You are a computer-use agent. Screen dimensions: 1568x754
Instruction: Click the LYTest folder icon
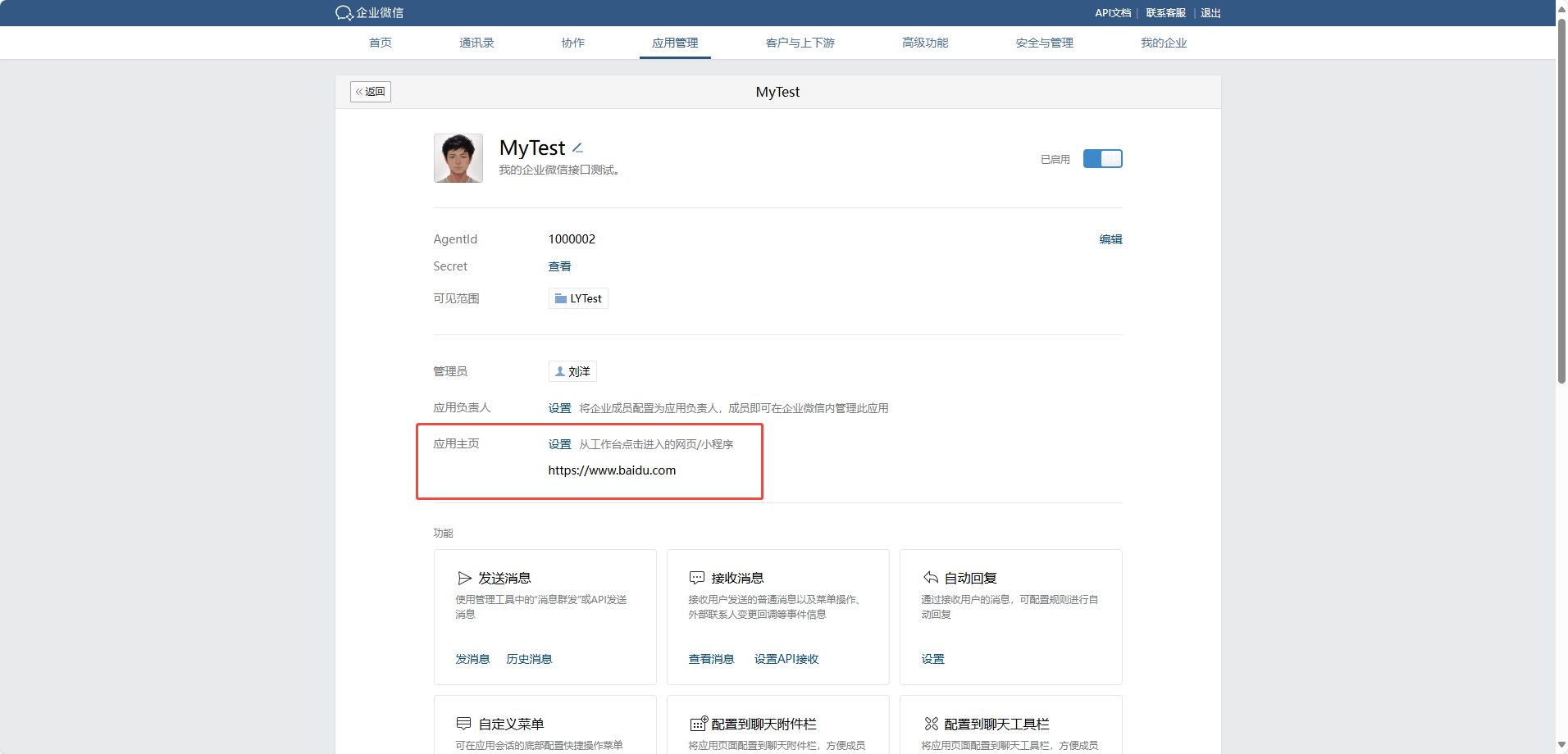pyautogui.click(x=561, y=298)
